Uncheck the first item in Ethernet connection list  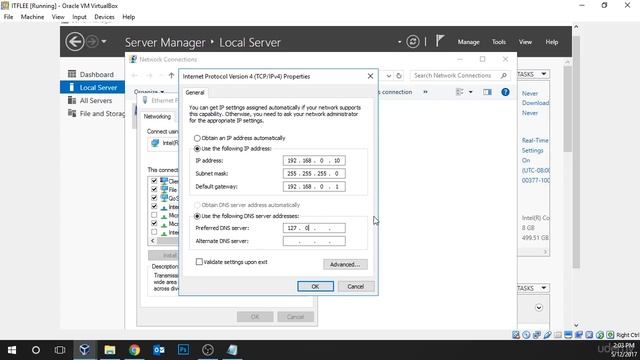(154, 181)
